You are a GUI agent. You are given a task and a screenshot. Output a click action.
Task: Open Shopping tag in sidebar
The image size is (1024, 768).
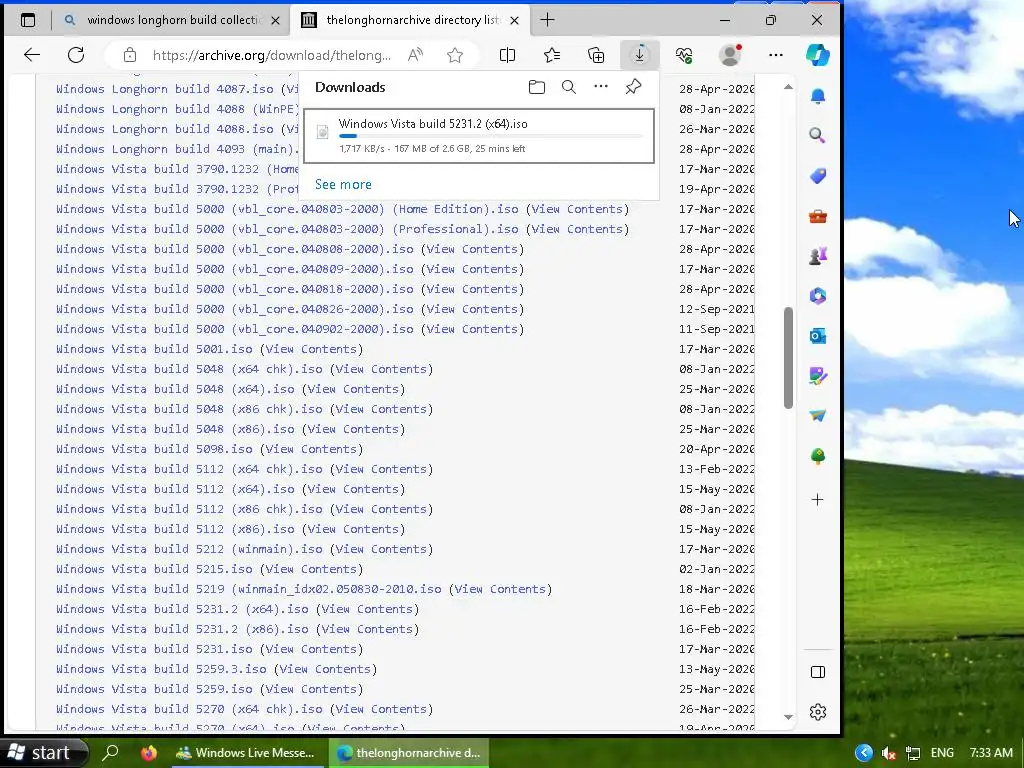(818, 176)
